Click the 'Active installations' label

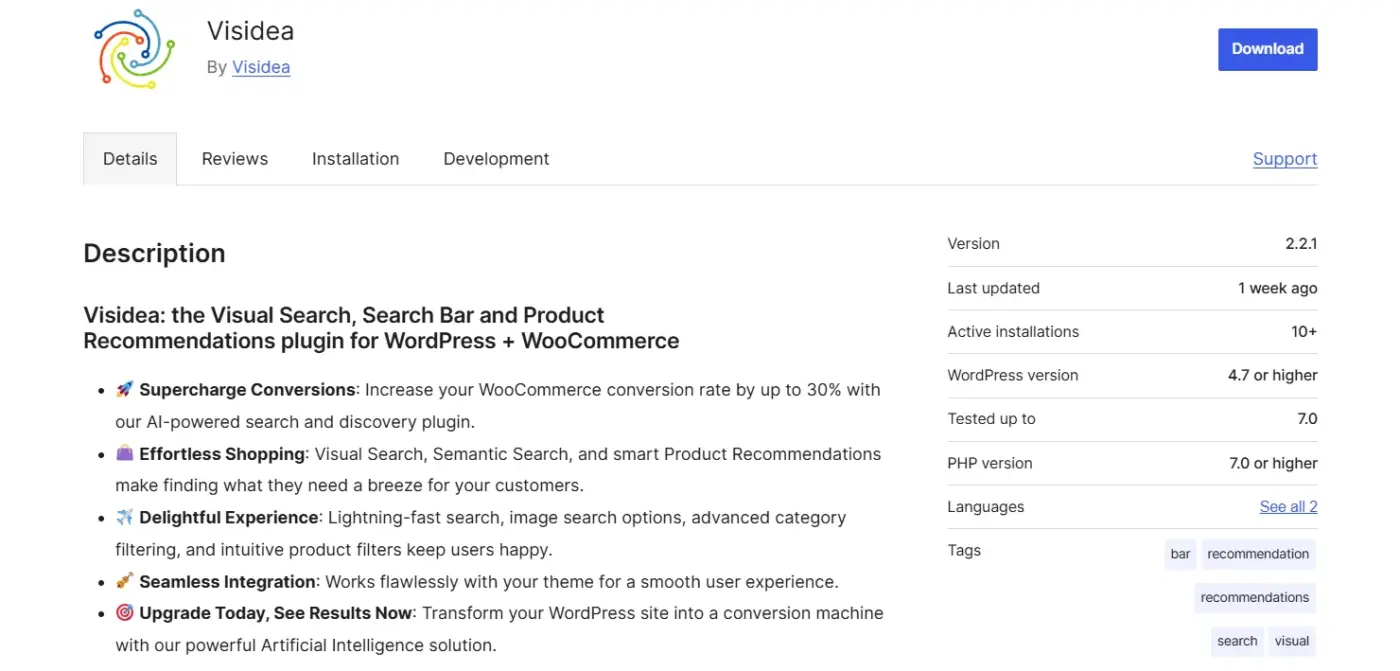(1013, 332)
